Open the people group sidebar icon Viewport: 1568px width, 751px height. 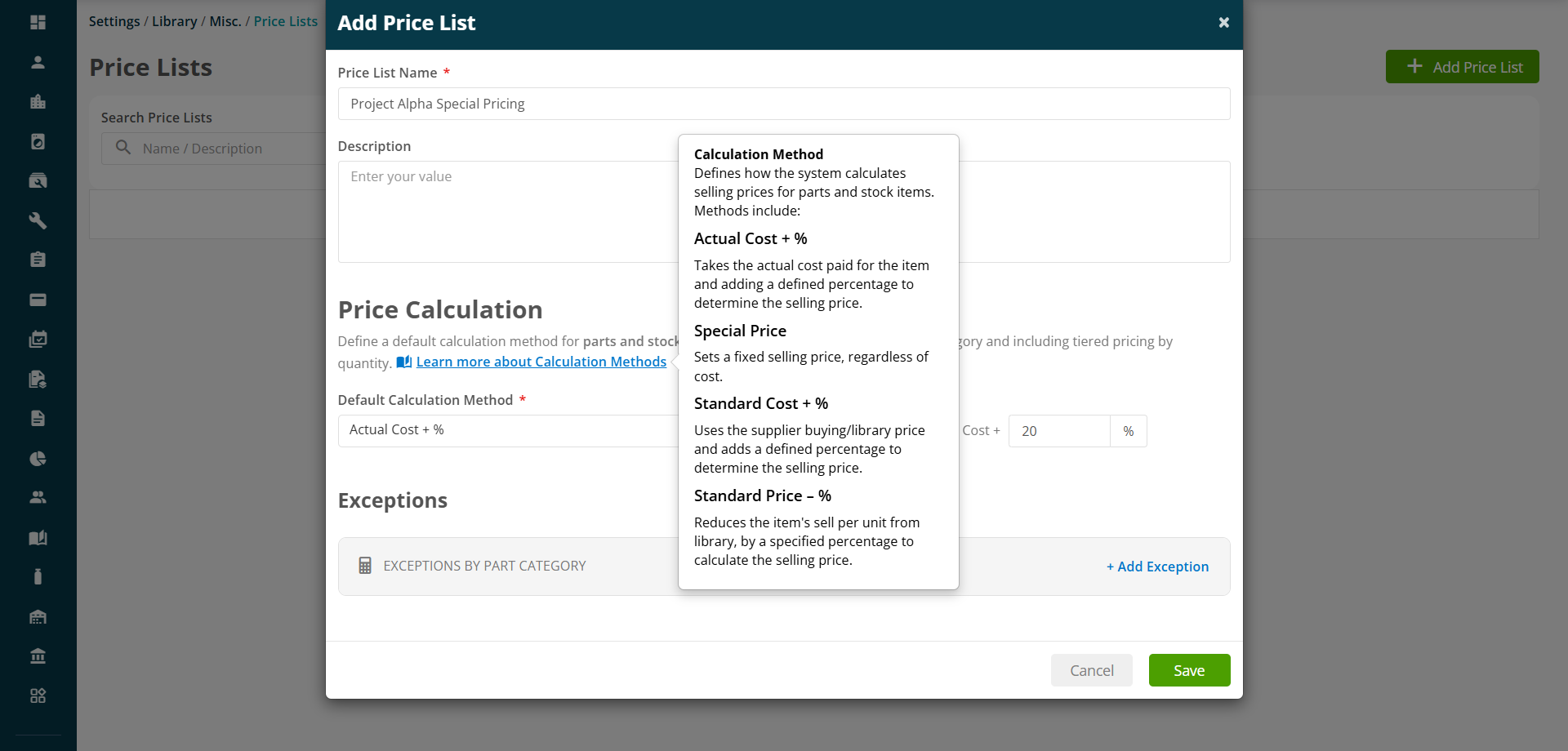(38, 497)
